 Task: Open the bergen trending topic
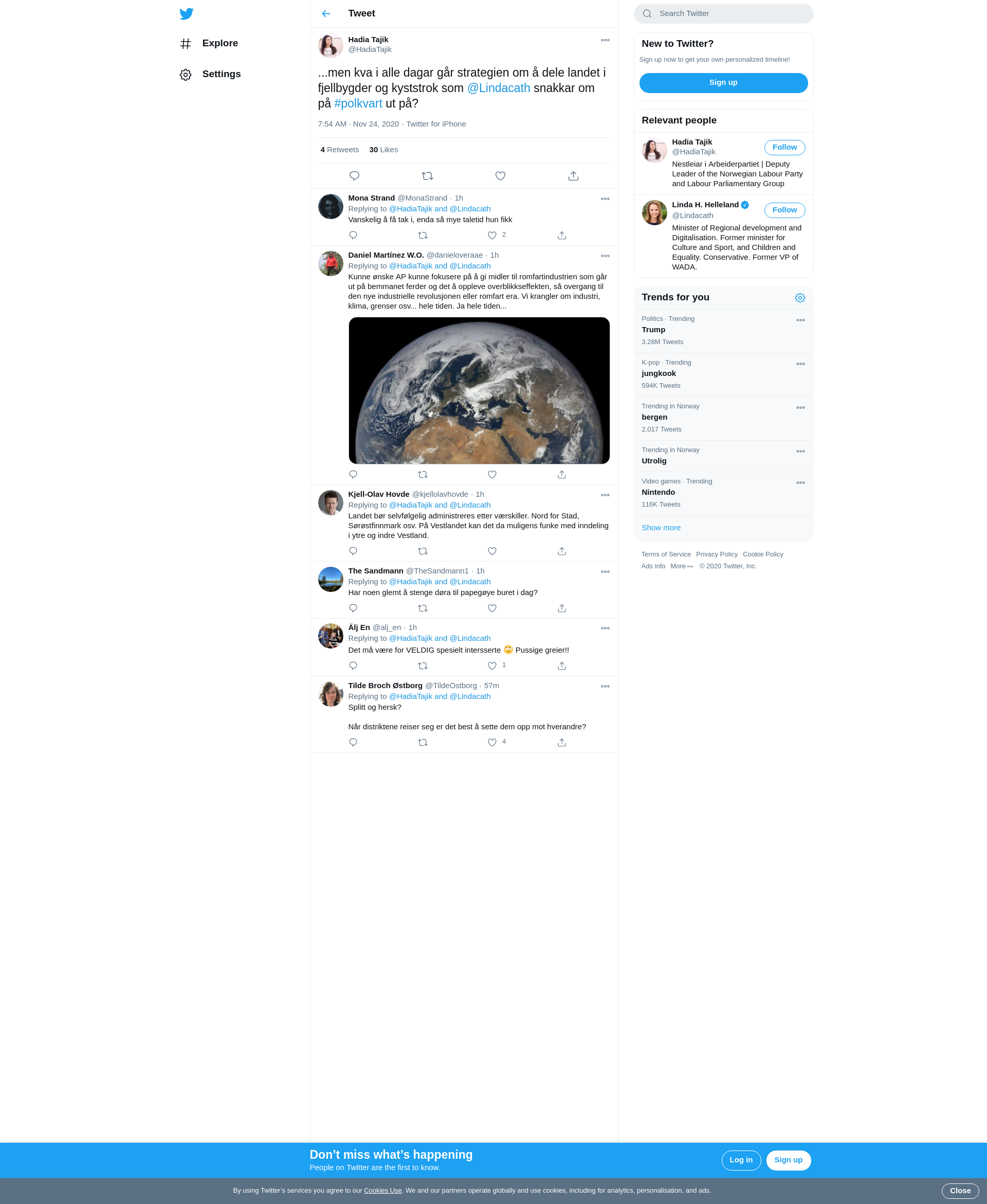[723, 418]
